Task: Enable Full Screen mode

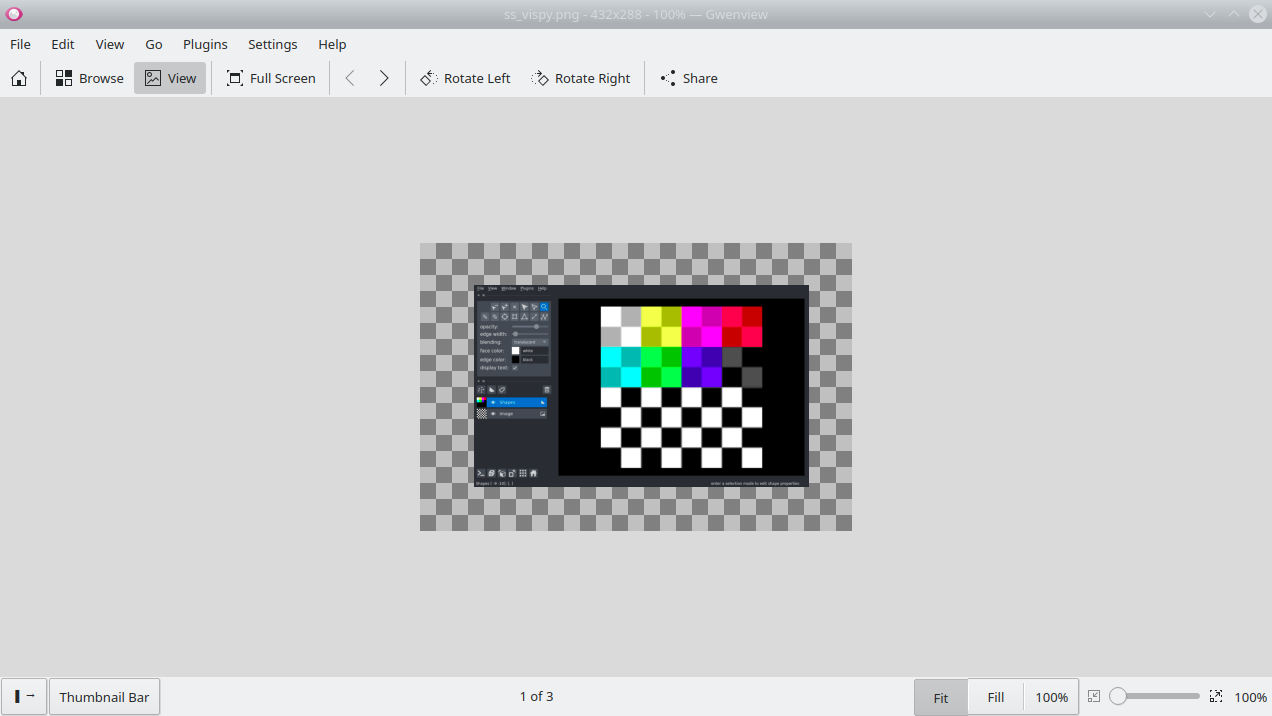Action: [x=271, y=78]
